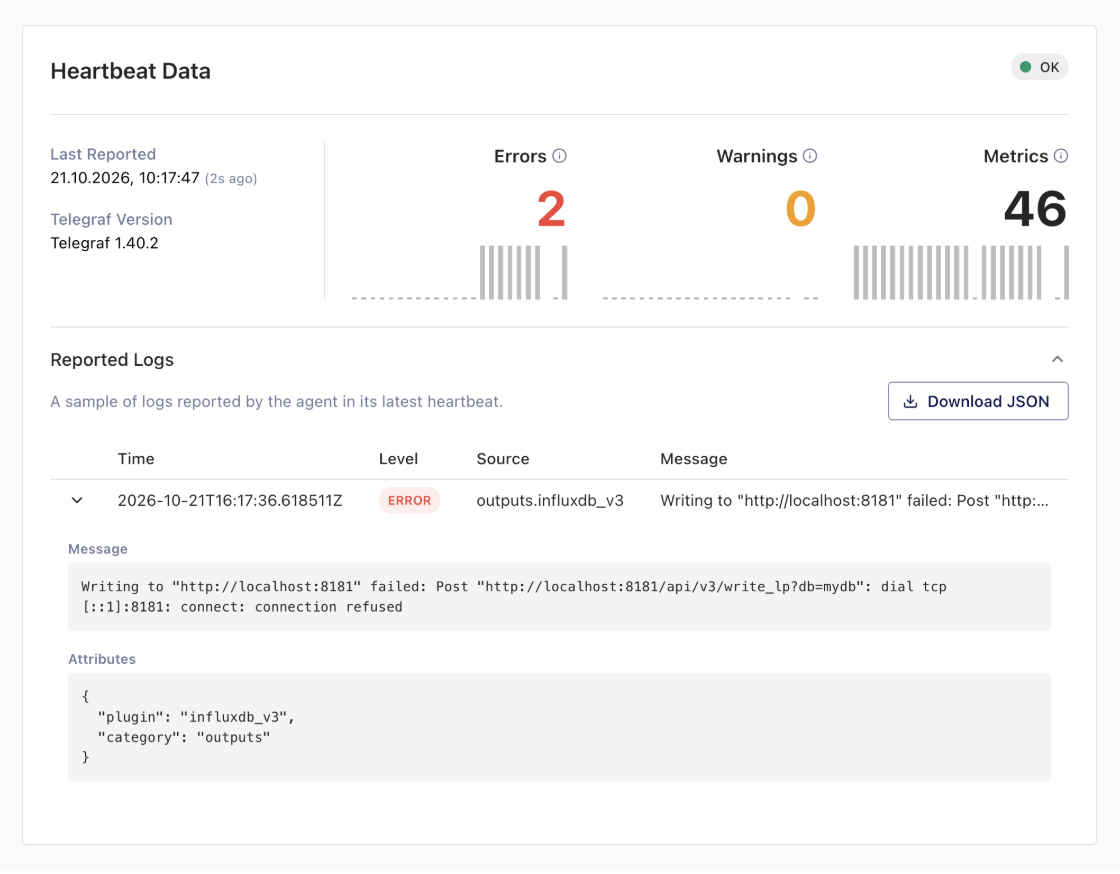Click the Warnings sparkline baseline
Screen dimensions: 1120x874
(710, 298)
